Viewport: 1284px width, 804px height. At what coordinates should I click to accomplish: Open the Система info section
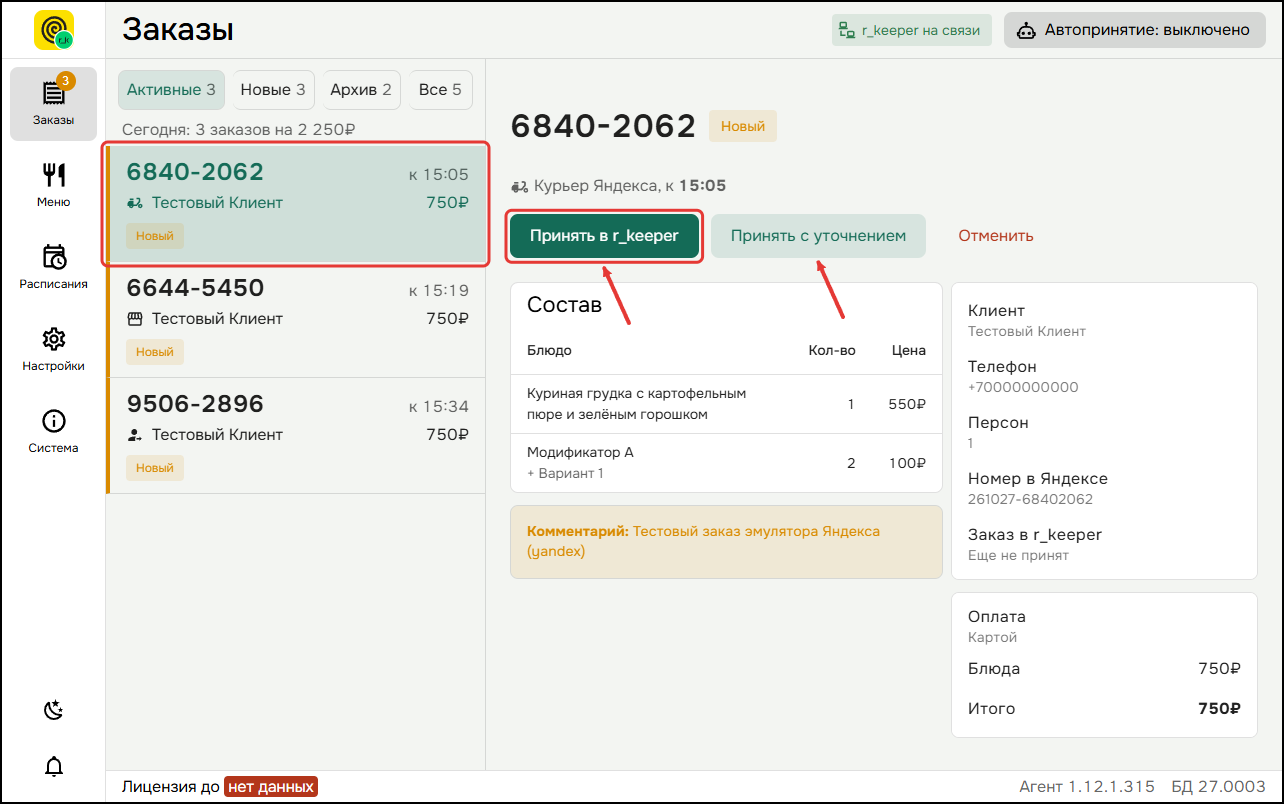pos(54,431)
